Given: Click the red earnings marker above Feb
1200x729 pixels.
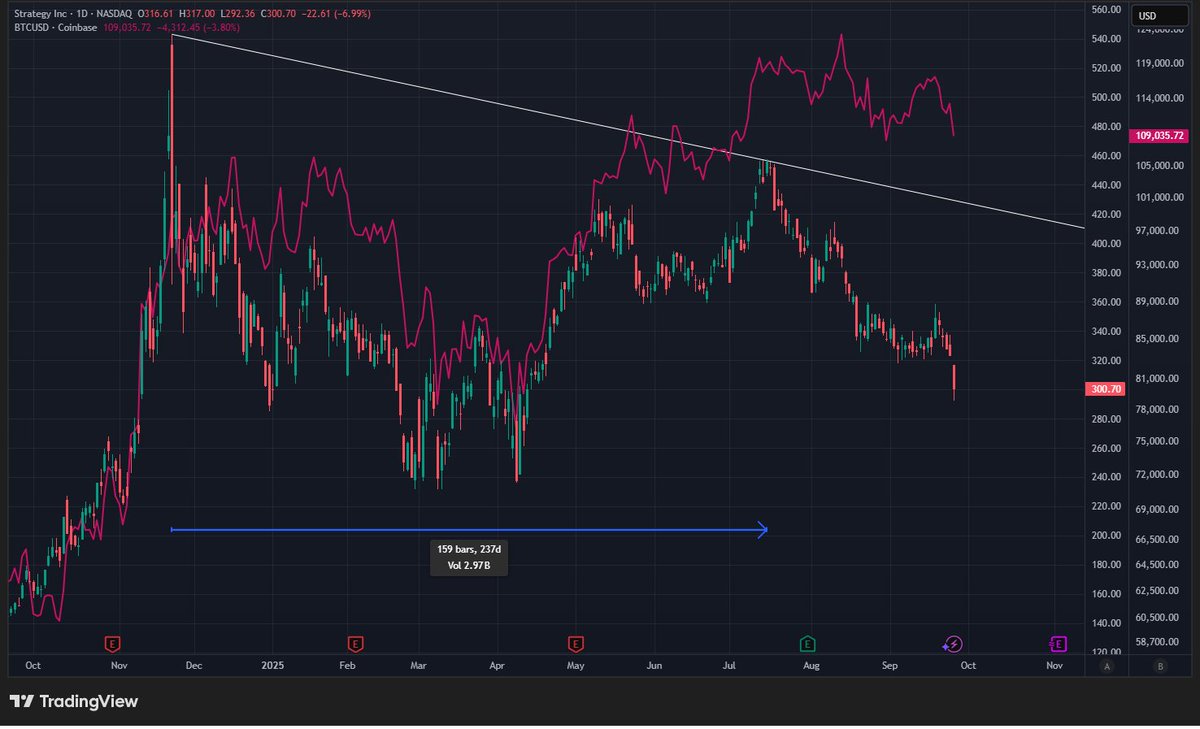Looking at the screenshot, I should [x=354, y=643].
